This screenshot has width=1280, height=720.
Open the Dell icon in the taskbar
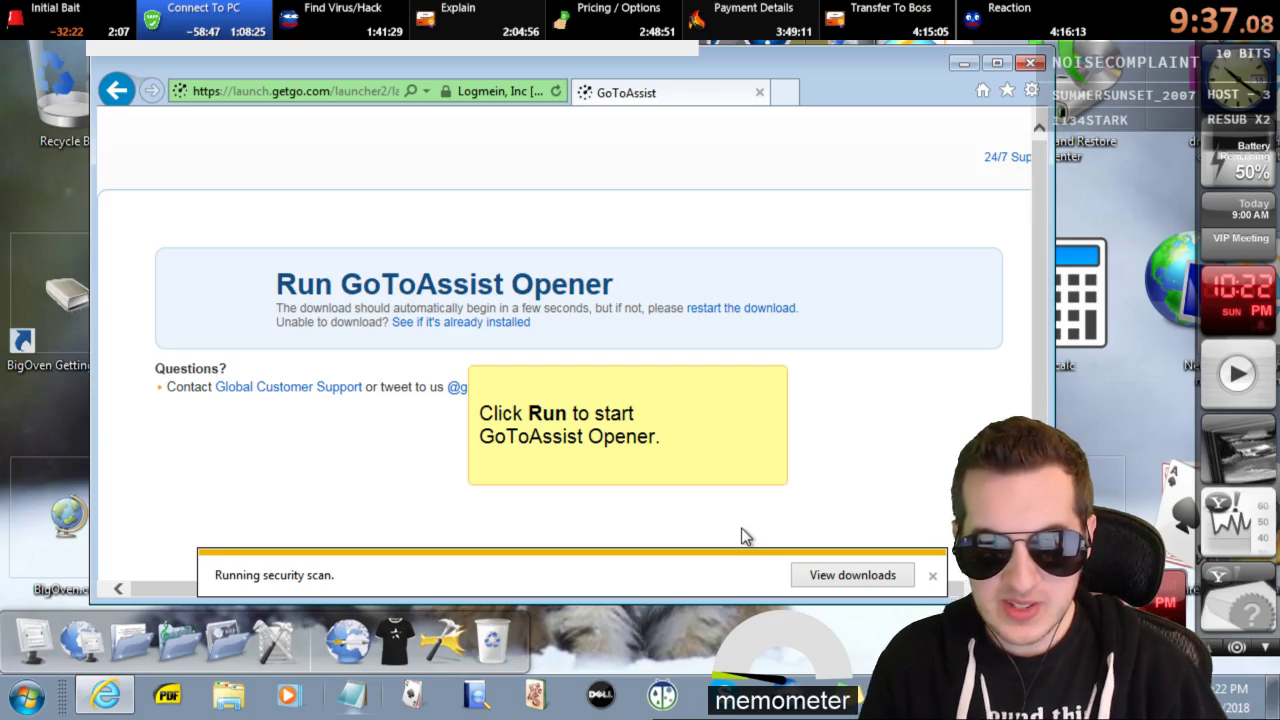pyautogui.click(x=600, y=695)
